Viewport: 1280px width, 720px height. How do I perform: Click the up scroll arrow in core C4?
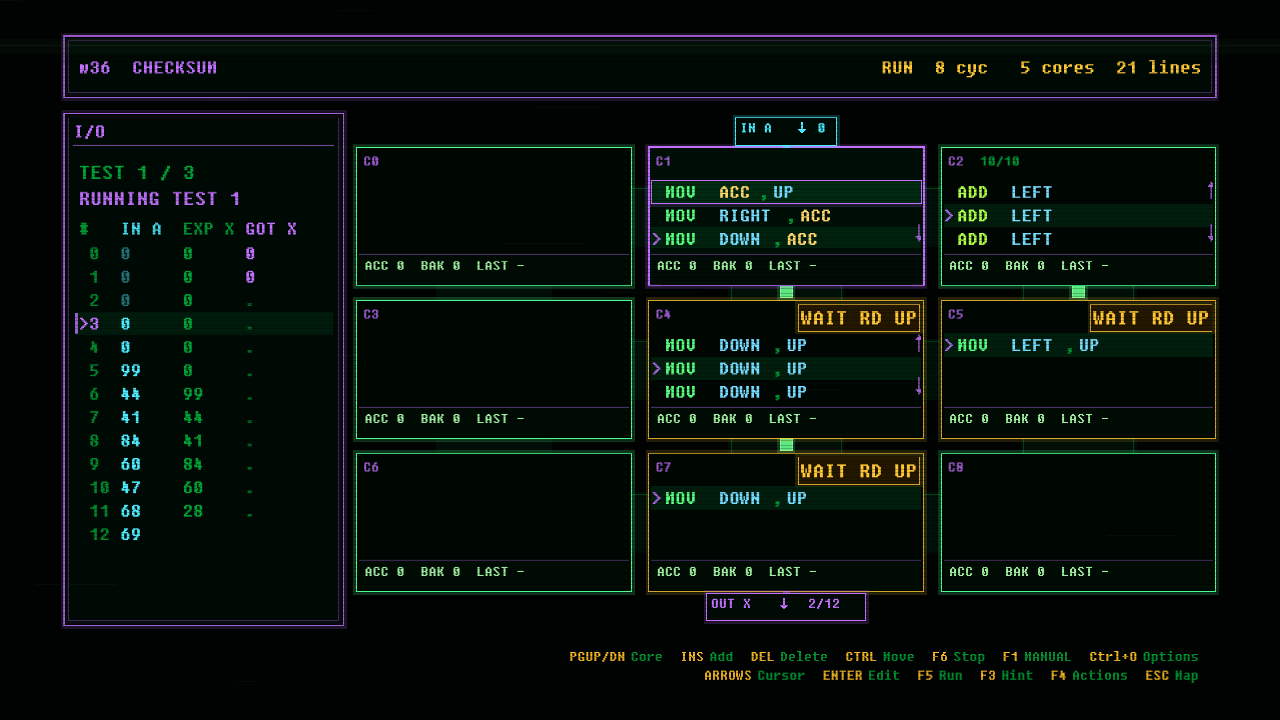(919, 343)
